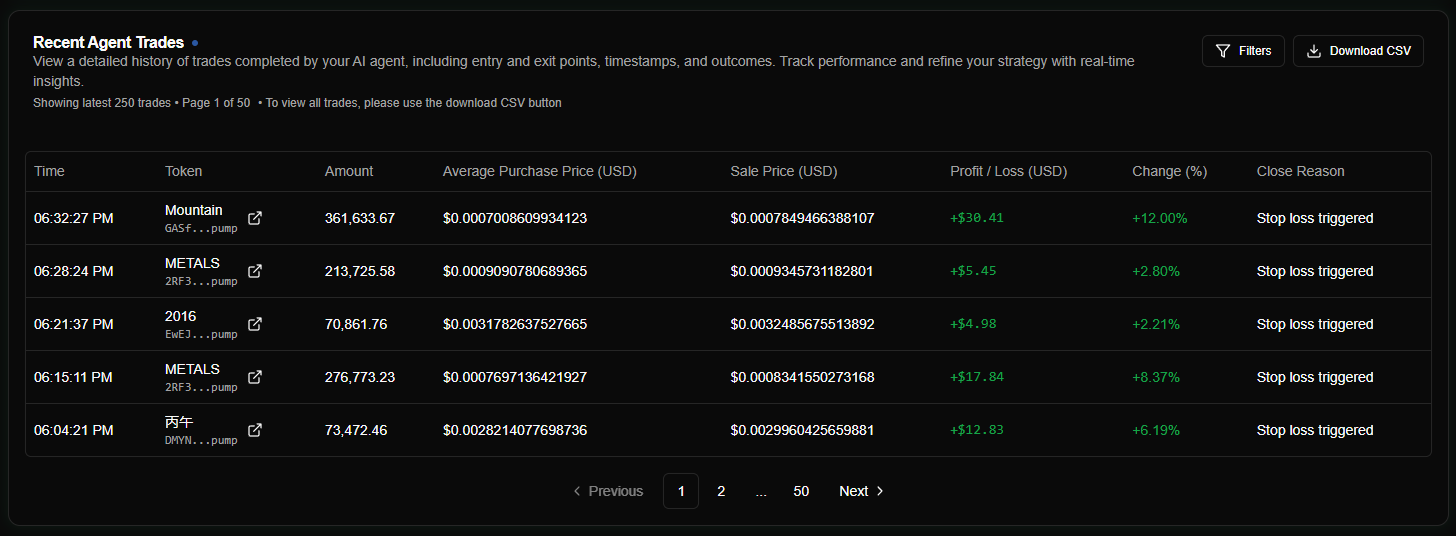The width and height of the screenshot is (1456, 536).
Task: Jump to page 50 of trades
Action: click(x=801, y=491)
